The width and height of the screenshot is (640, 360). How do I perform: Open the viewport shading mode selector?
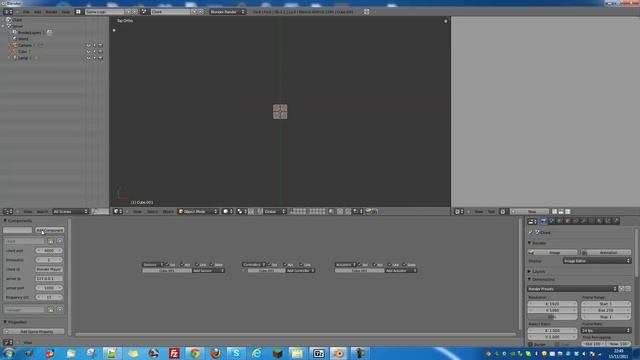click(227, 211)
